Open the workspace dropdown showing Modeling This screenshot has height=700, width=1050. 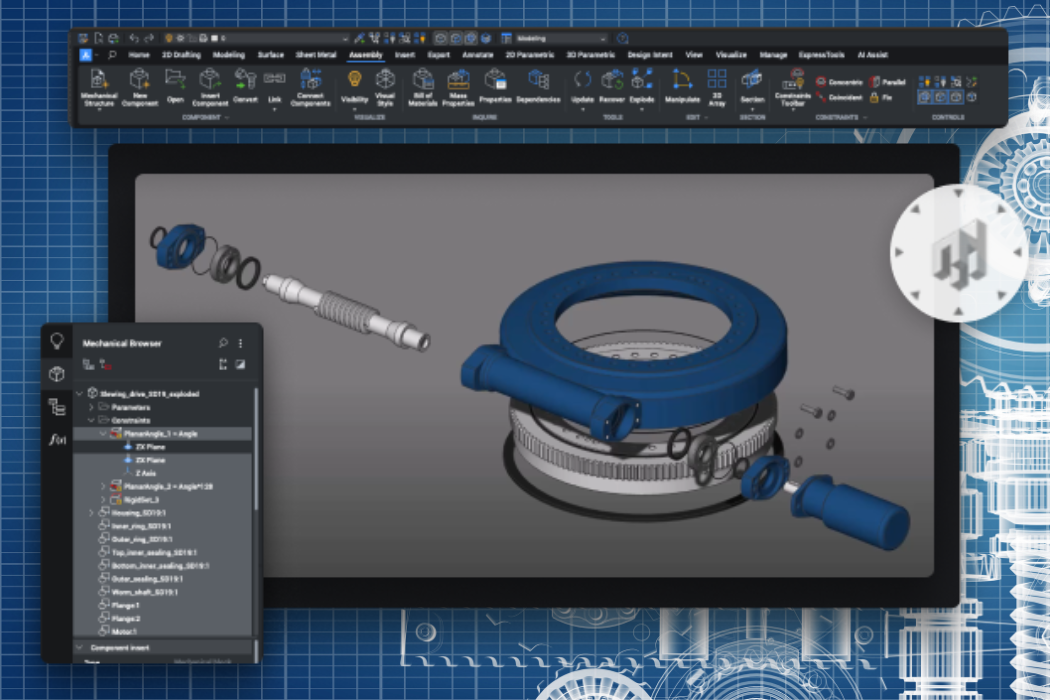click(x=561, y=38)
